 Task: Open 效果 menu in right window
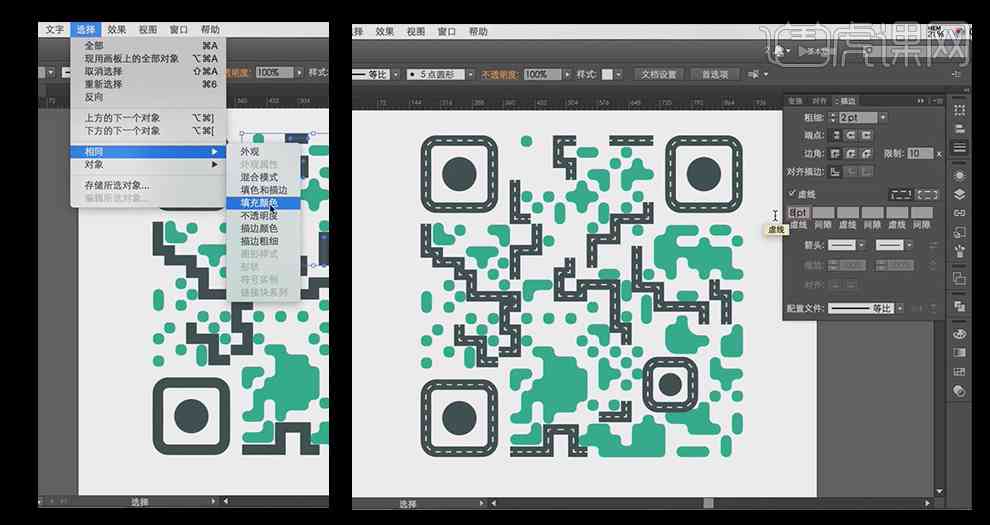[x=385, y=31]
